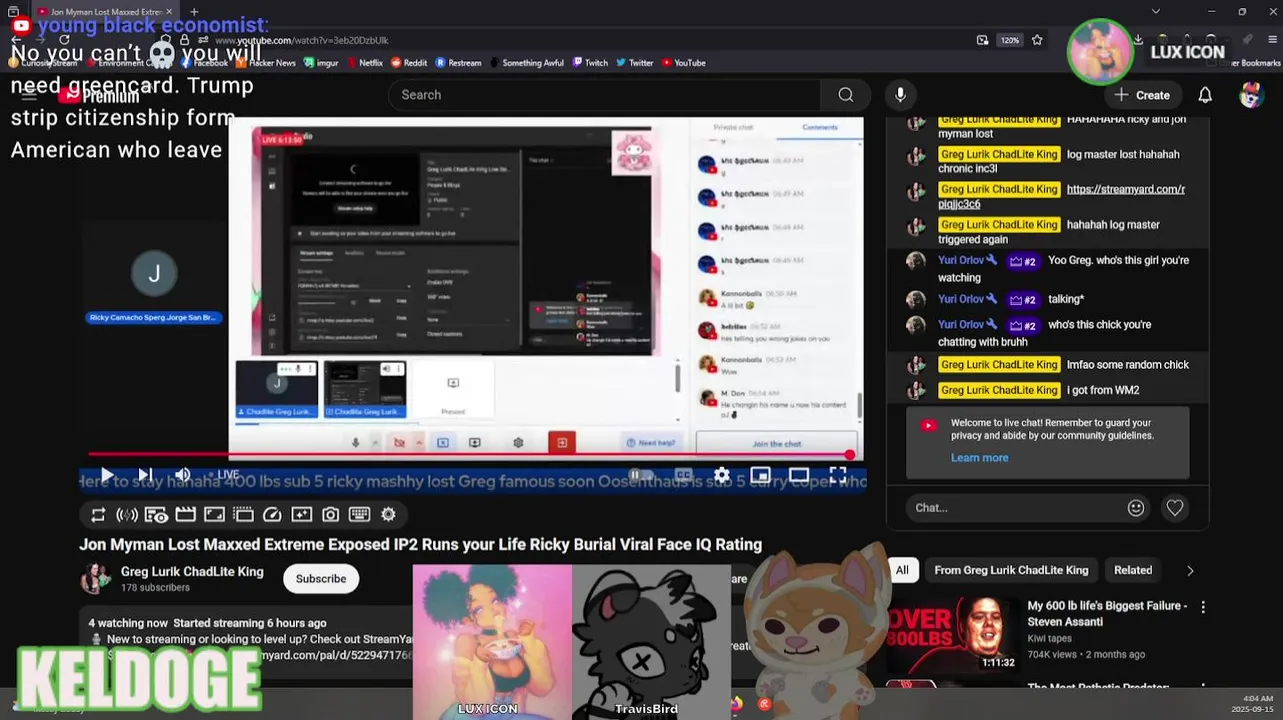Image resolution: width=1283 pixels, height=720 pixels.
Task: Click the browser address bar URL
Action: 302,40
